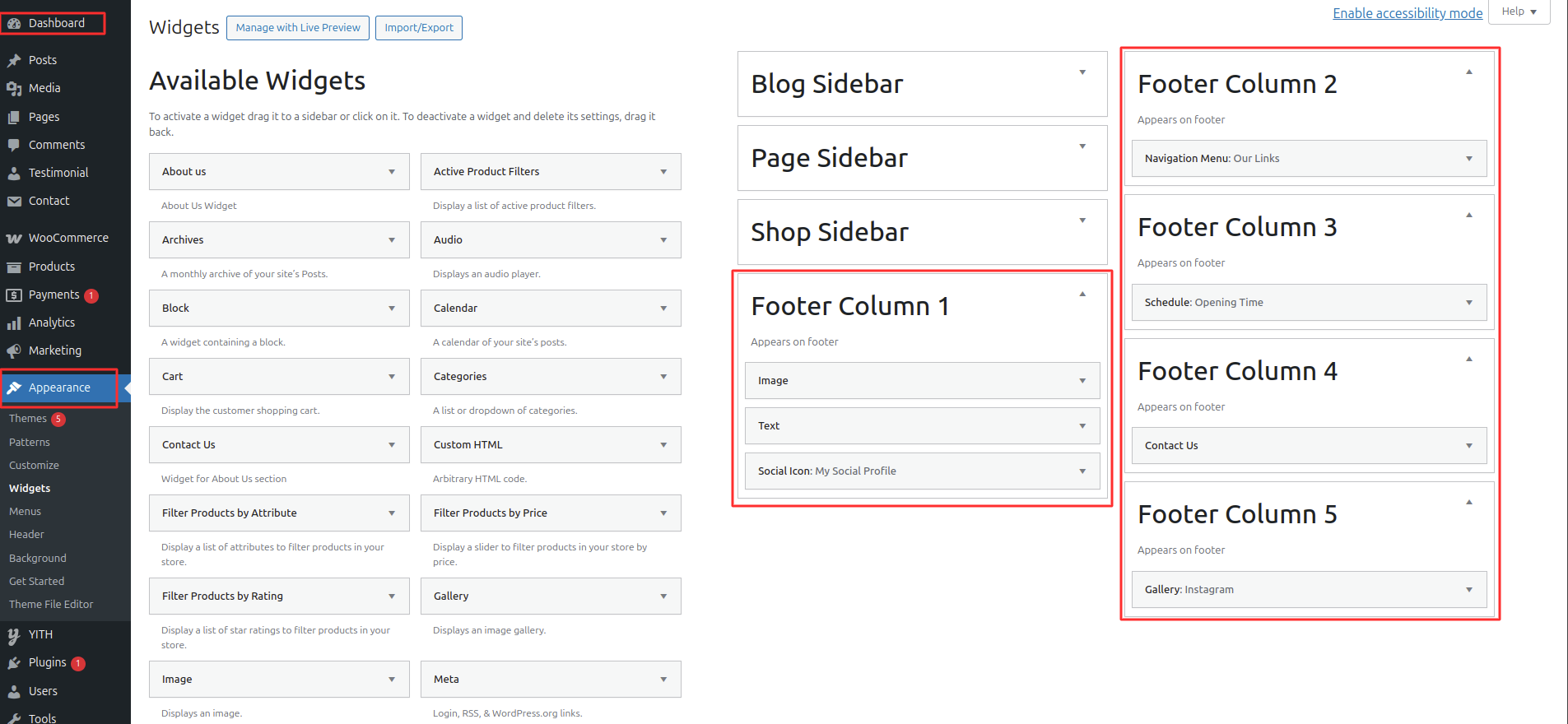Image resolution: width=1568 pixels, height=724 pixels.
Task: Expand the Archives widget options
Action: 392,239
